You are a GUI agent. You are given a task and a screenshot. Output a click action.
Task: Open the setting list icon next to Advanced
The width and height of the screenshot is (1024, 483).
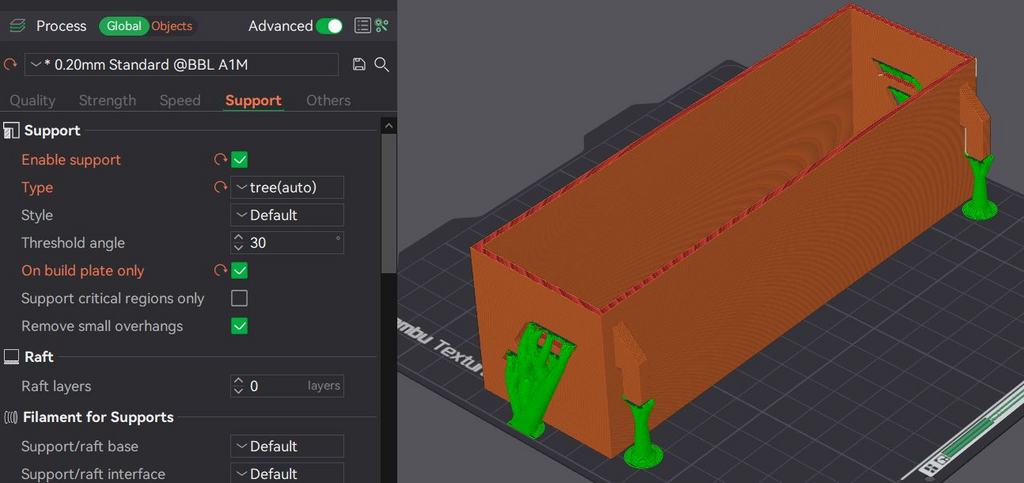click(x=362, y=26)
